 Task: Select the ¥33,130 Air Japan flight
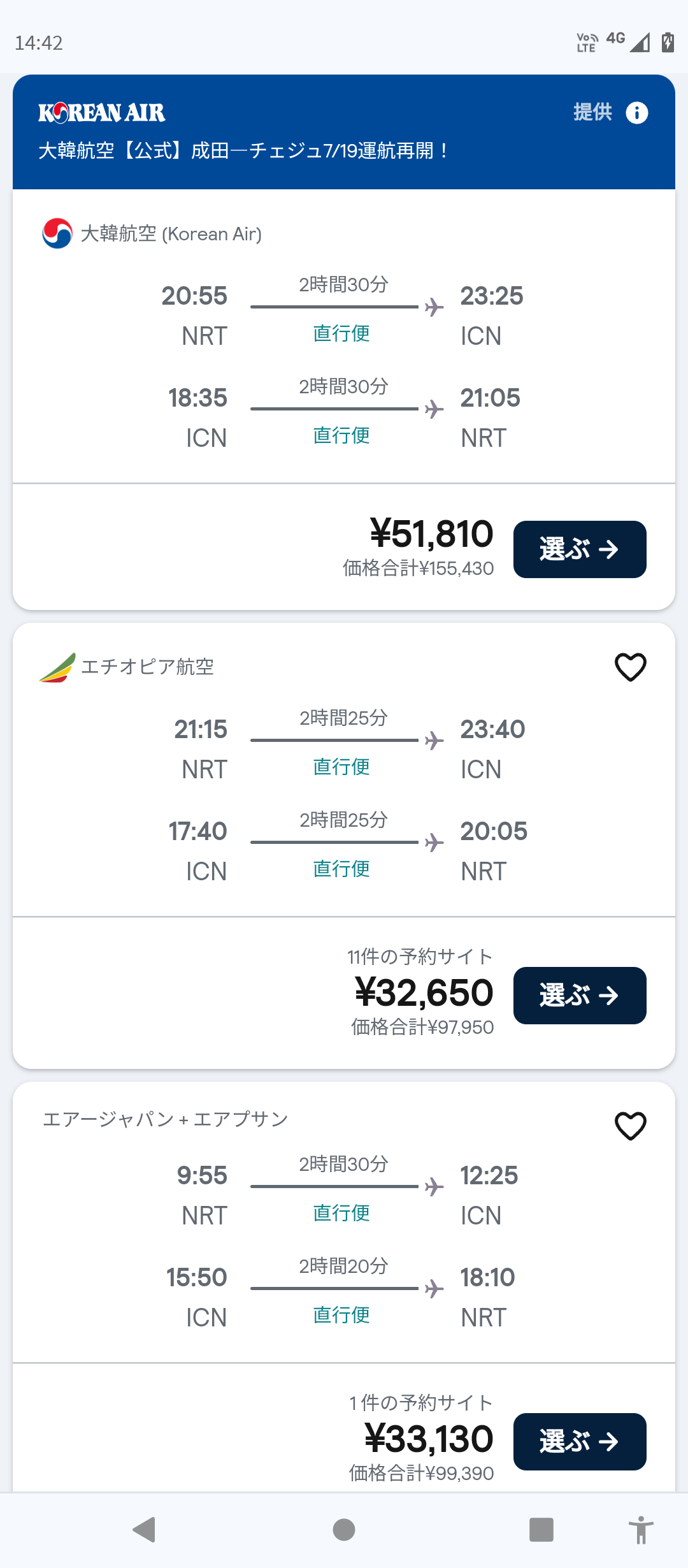[580, 1442]
